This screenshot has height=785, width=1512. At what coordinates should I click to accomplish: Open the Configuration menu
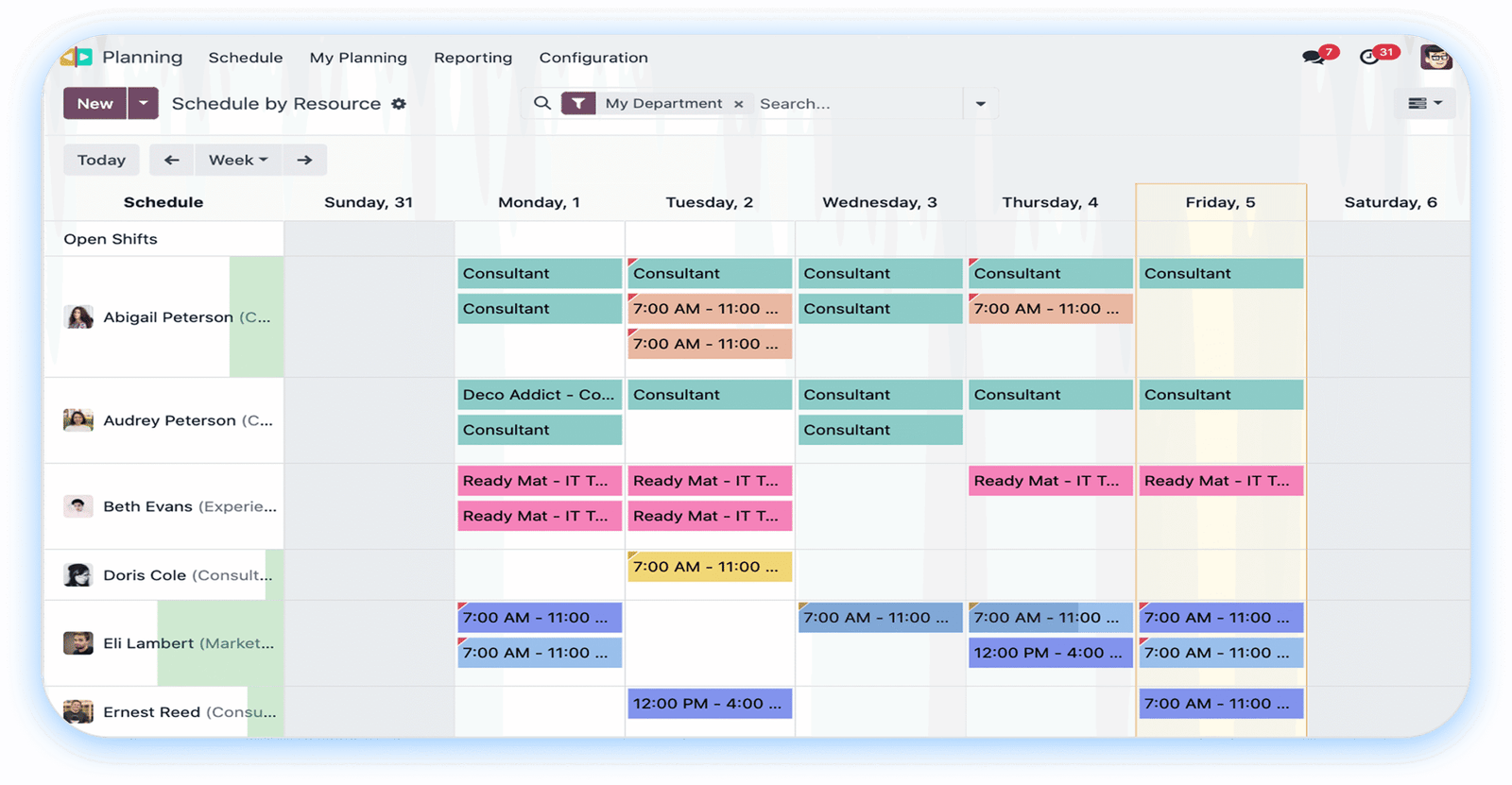click(593, 58)
